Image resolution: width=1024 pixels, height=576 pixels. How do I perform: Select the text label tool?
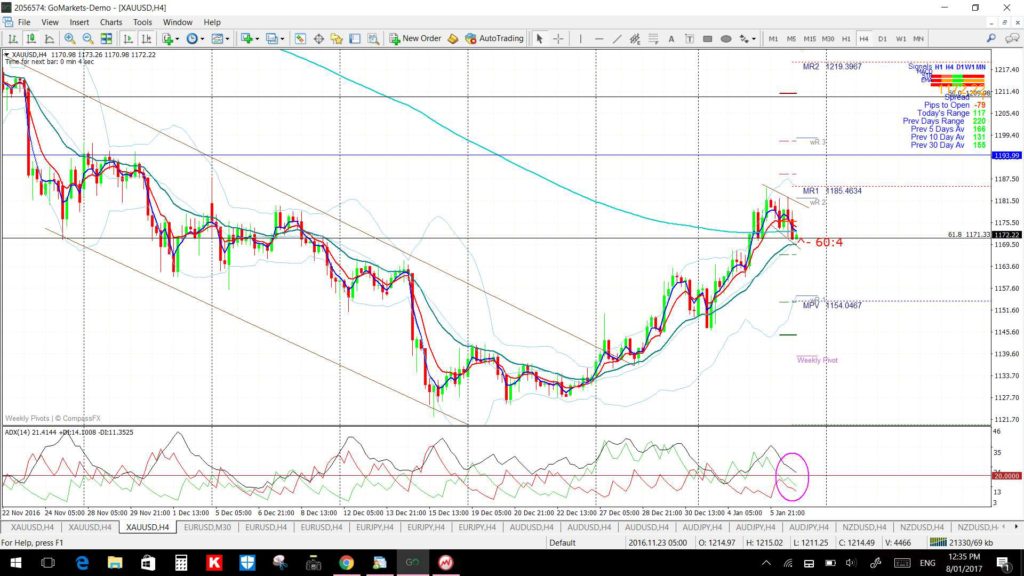tap(689, 39)
